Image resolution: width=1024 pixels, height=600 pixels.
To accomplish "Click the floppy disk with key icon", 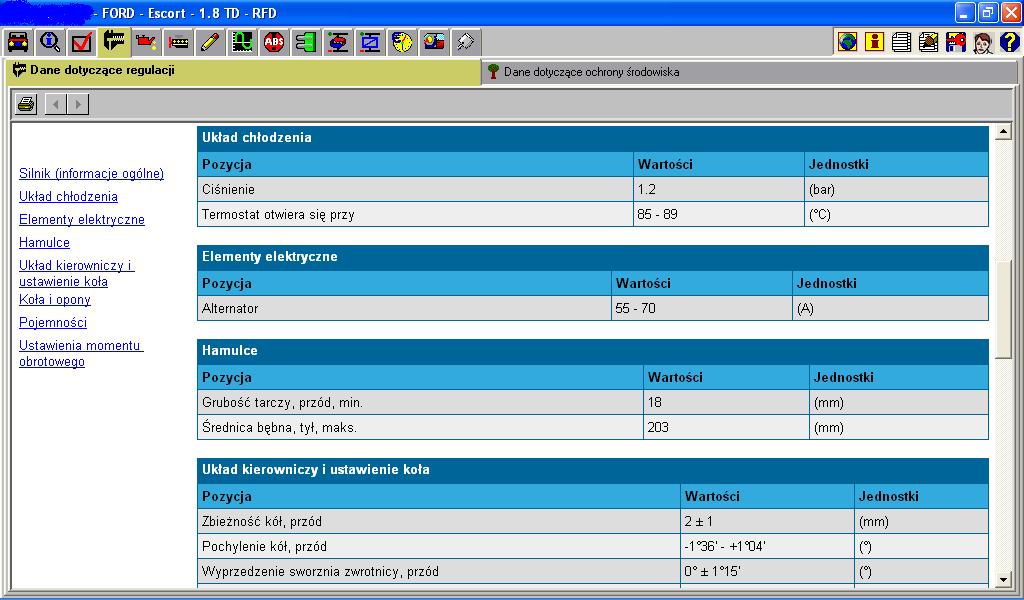I will [x=955, y=42].
